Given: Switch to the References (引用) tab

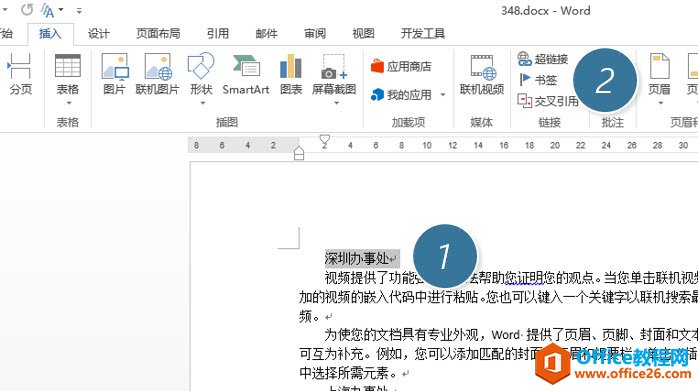Looking at the screenshot, I should click(x=218, y=33).
